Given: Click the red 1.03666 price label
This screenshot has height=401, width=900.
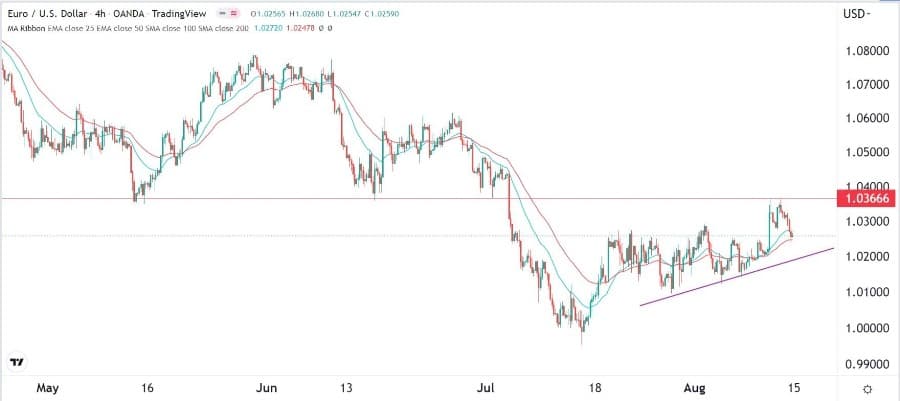Looking at the screenshot, I should tap(865, 199).
